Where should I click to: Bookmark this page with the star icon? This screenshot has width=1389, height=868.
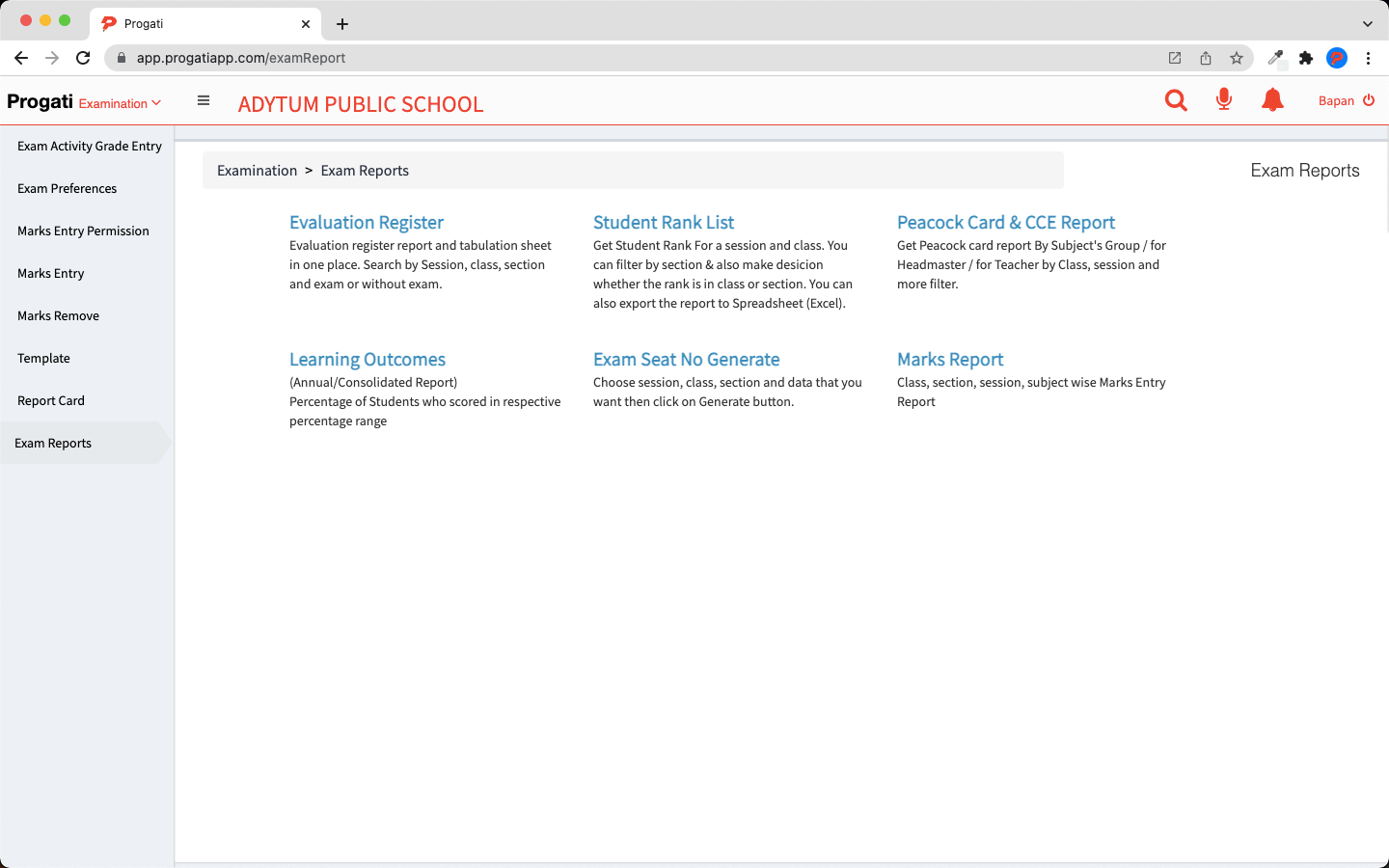pos(1237,58)
